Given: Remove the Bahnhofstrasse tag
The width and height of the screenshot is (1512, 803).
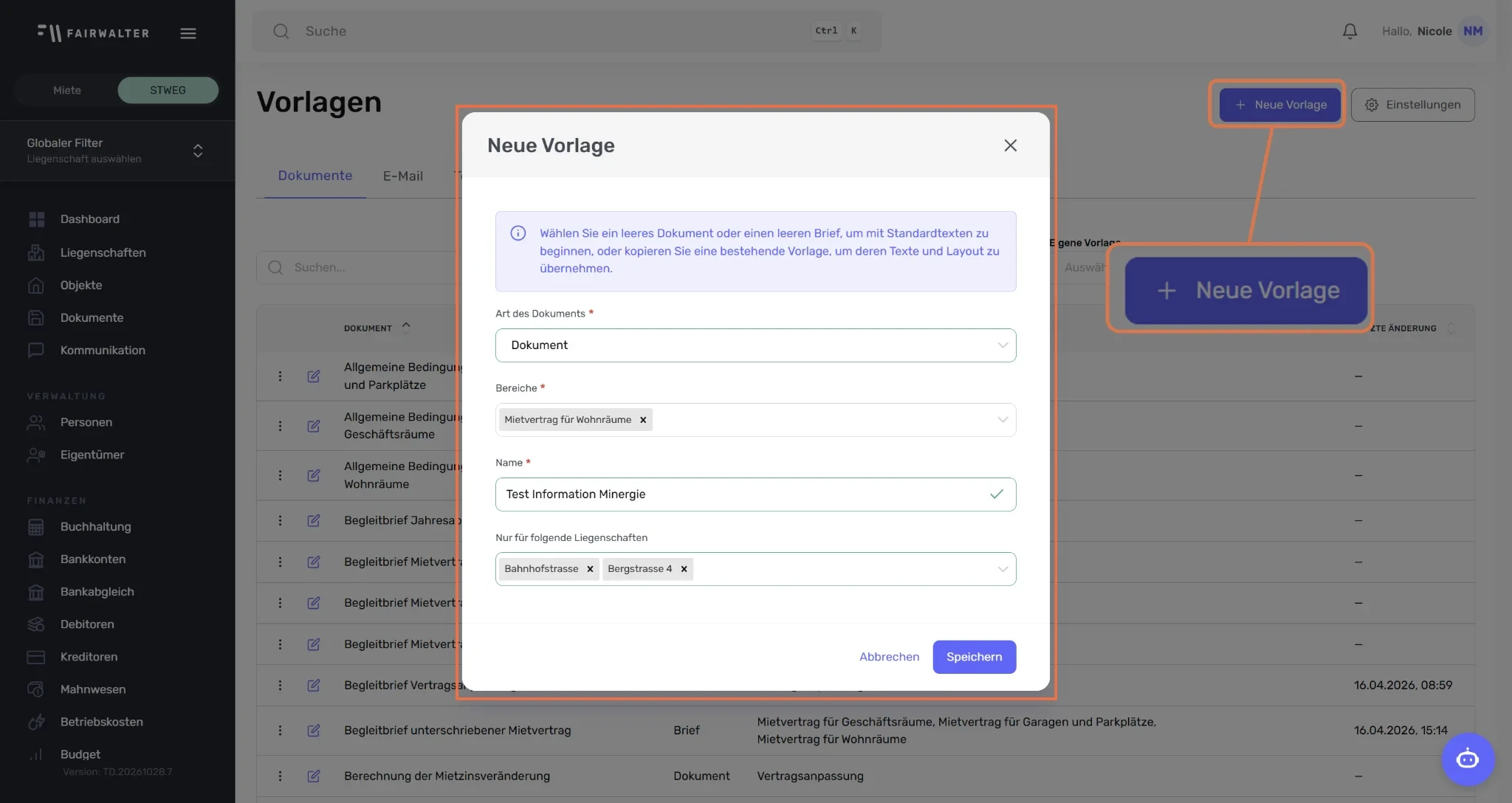Looking at the screenshot, I should [590, 569].
